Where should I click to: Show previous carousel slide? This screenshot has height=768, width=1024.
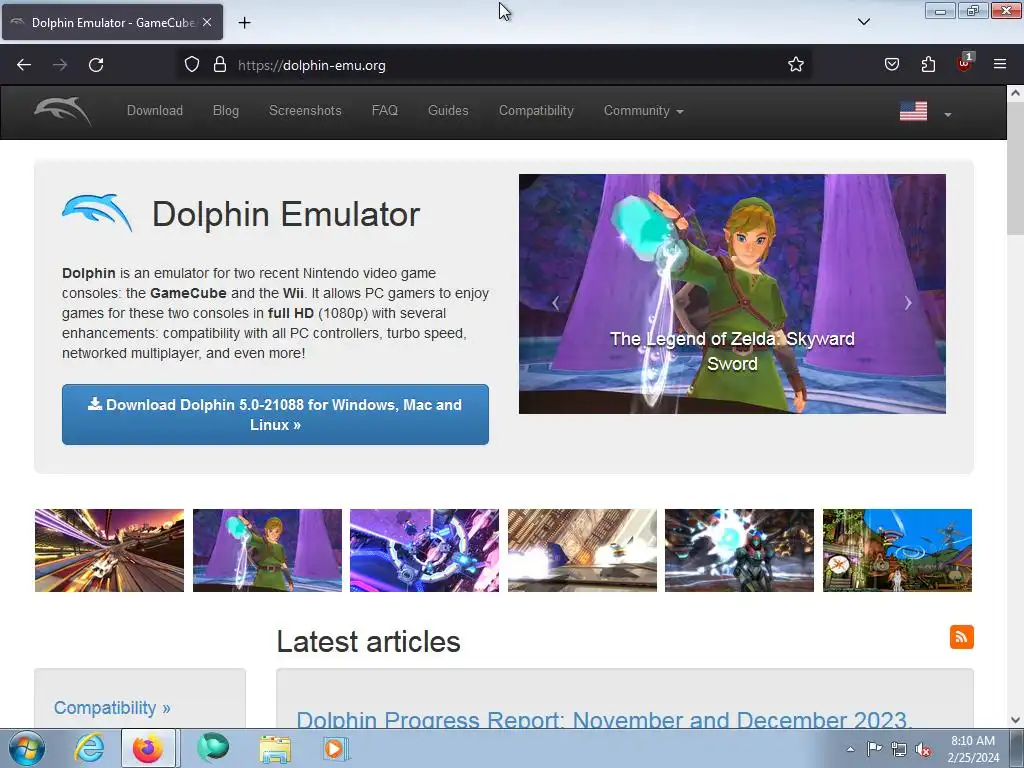pyautogui.click(x=556, y=303)
